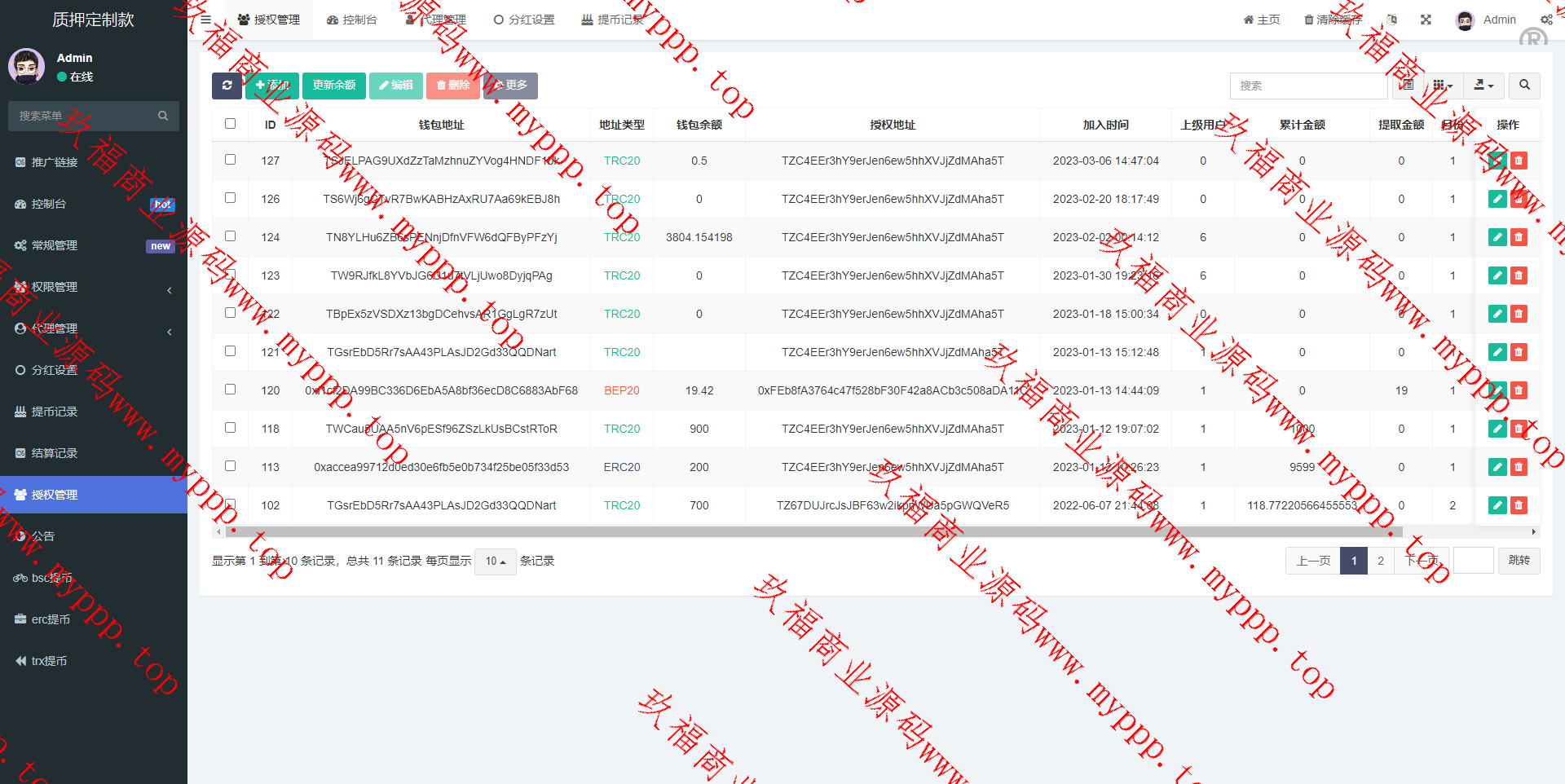Go to page 2 of the table
This screenshot has height=784, width=1565.
point(1381,561)
